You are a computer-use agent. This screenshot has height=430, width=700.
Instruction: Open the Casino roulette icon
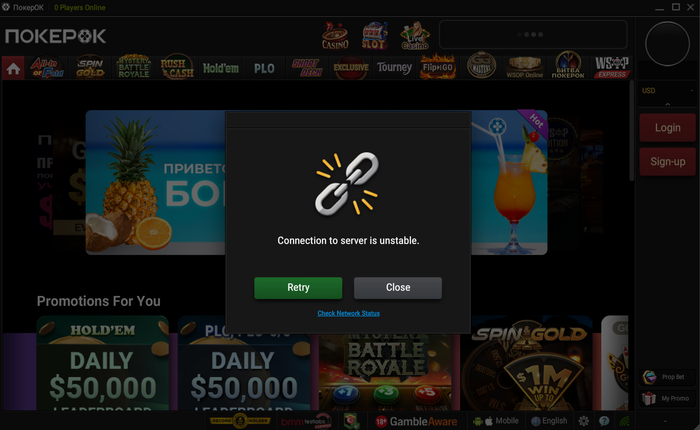tap(335, 36)
